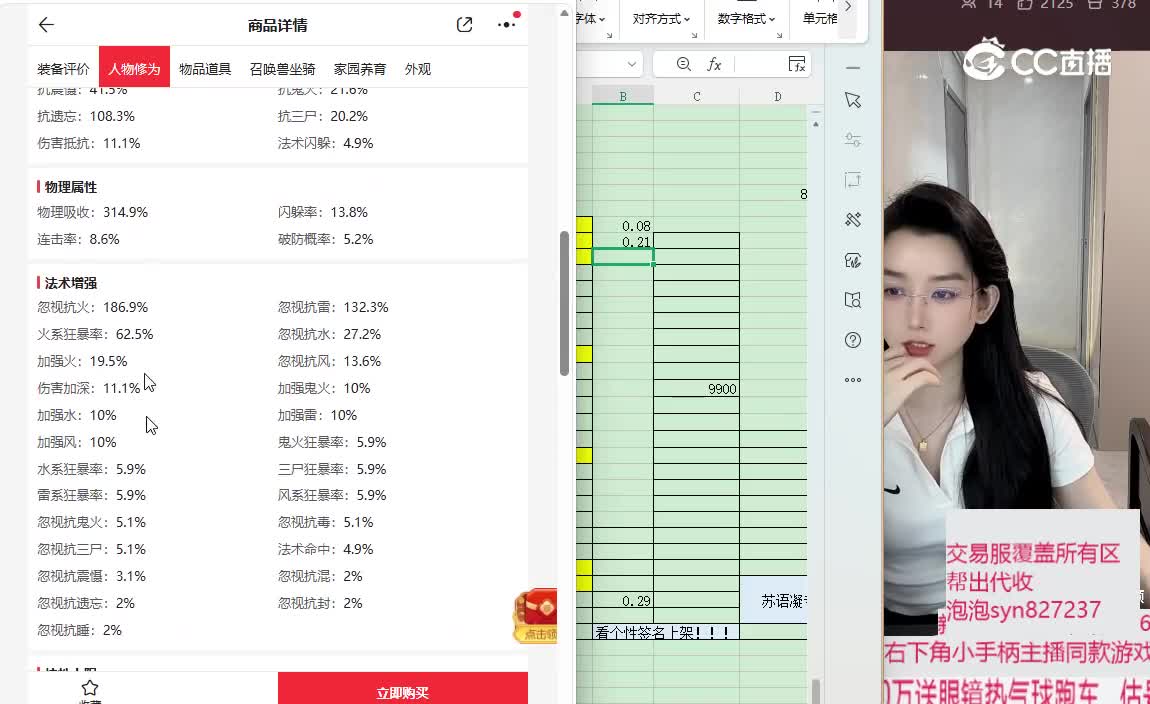Click the 泡泡syn827237 contact text on stream
This screenshot has width=1150, height=704.
click(1024, 609)
